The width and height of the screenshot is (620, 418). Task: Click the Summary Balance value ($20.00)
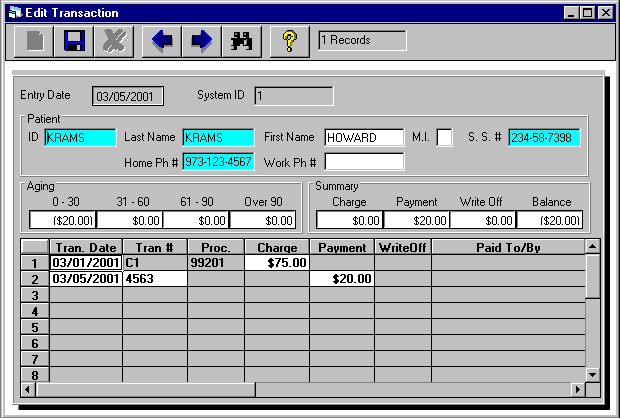click(550, 220)
